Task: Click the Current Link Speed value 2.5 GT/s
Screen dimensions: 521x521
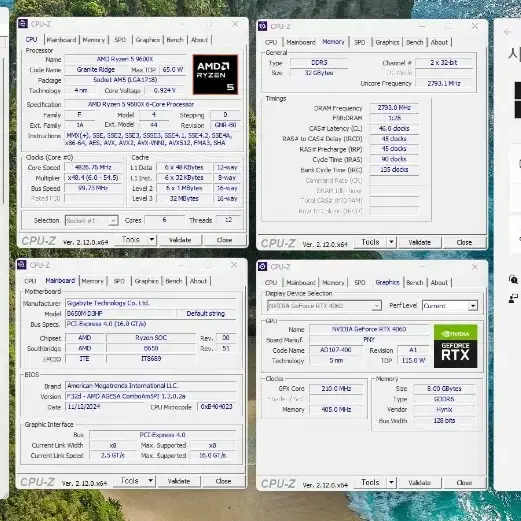Action: [113, 455]
